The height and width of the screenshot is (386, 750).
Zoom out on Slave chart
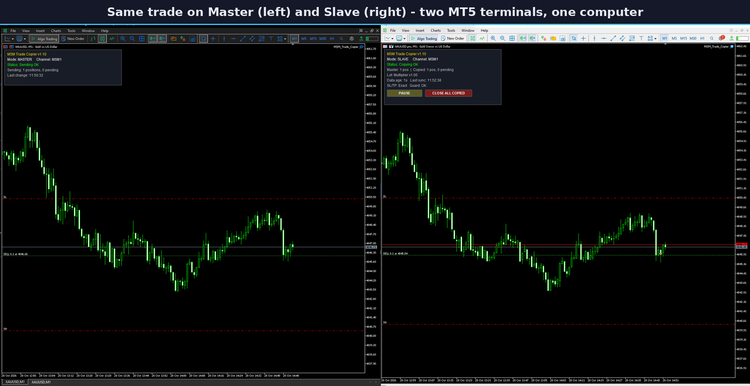[503, 38]
